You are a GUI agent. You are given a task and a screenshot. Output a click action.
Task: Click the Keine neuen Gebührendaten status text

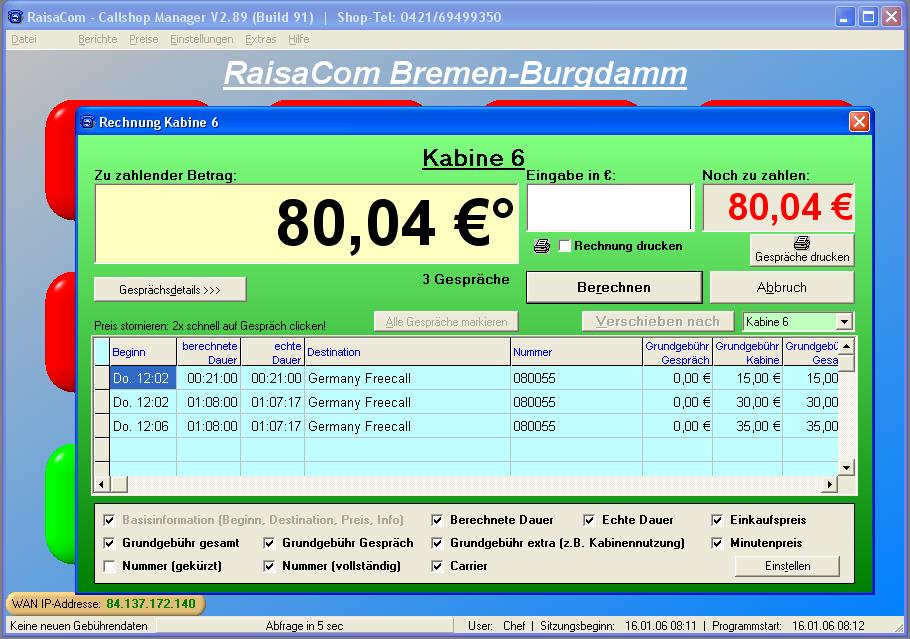[x=79, y=626]
